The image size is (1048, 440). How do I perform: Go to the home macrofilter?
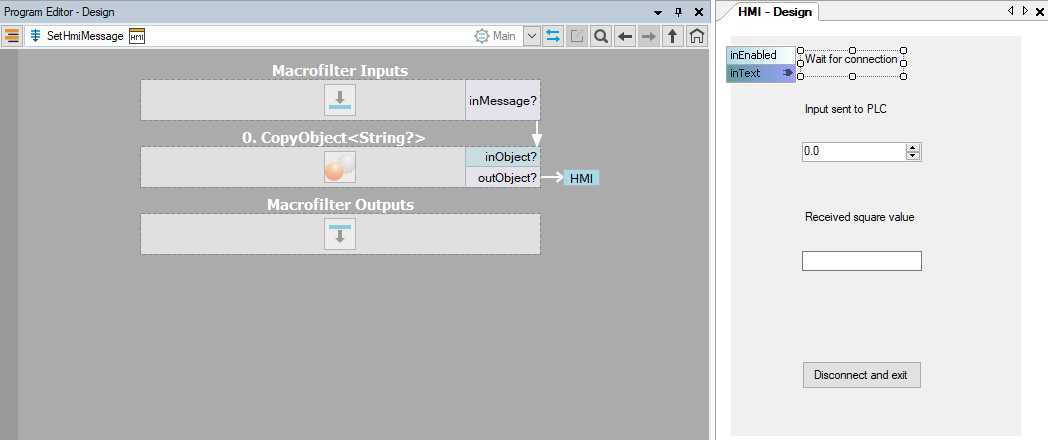click(696, 36)
